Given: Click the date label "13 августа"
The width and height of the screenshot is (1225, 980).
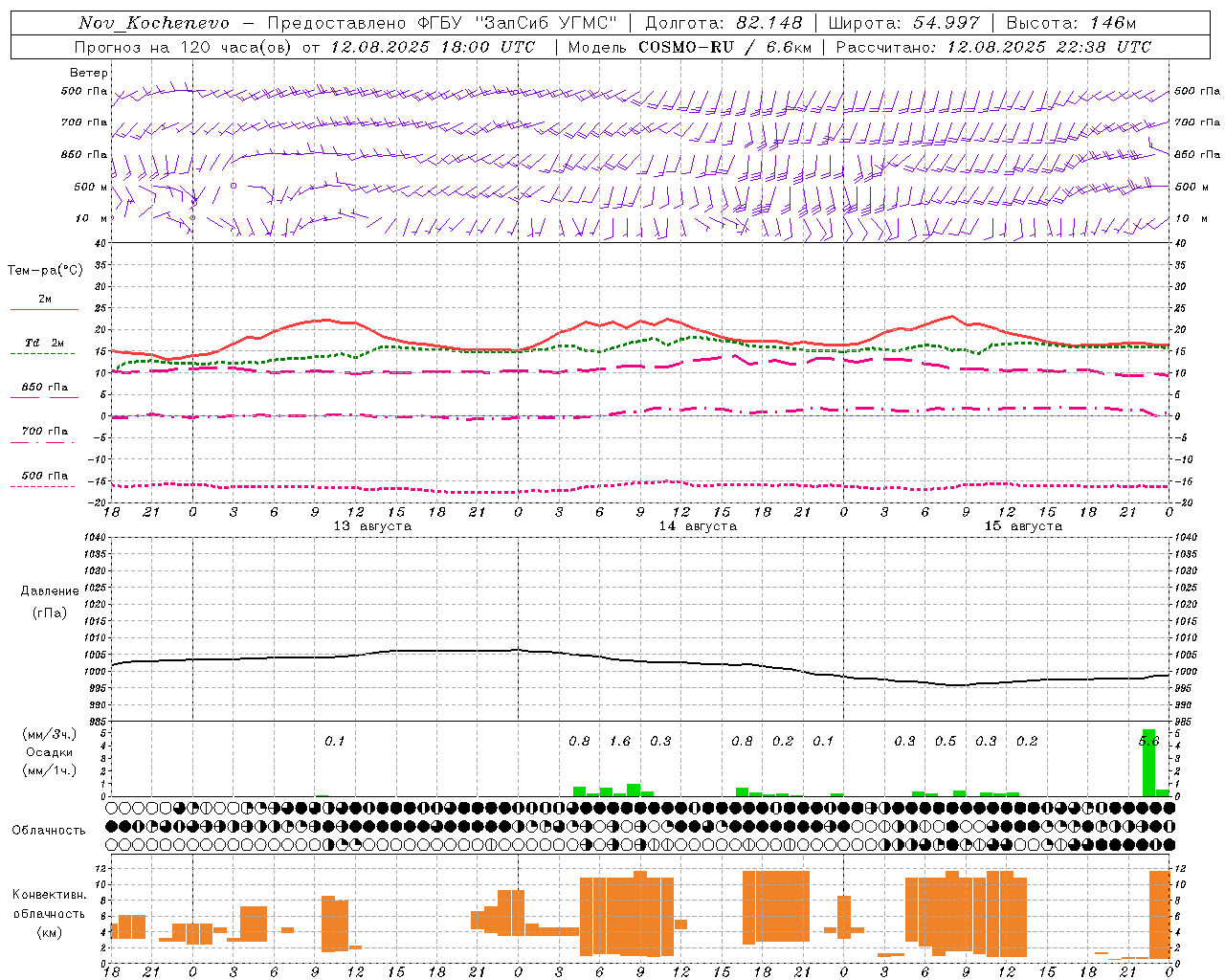Looking at the screenshot, I should [x=372, y=526].
